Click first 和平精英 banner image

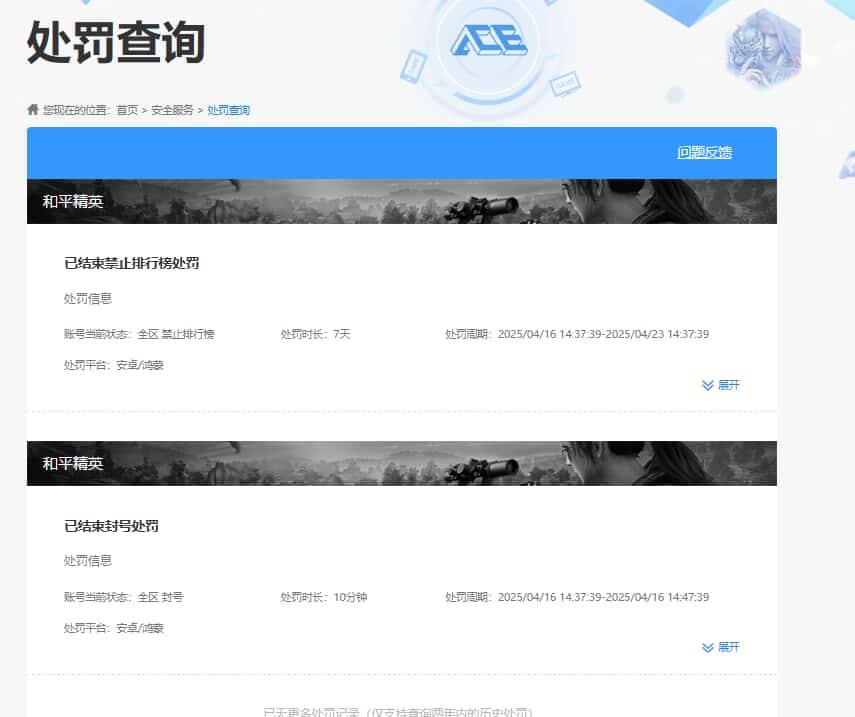[402, 201]
